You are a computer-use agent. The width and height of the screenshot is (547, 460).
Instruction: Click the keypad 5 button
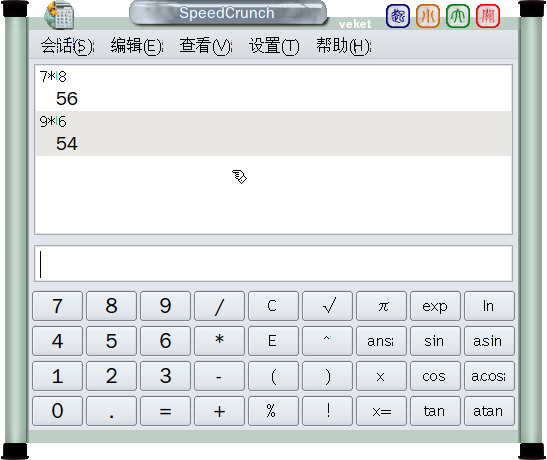[111, 341]
